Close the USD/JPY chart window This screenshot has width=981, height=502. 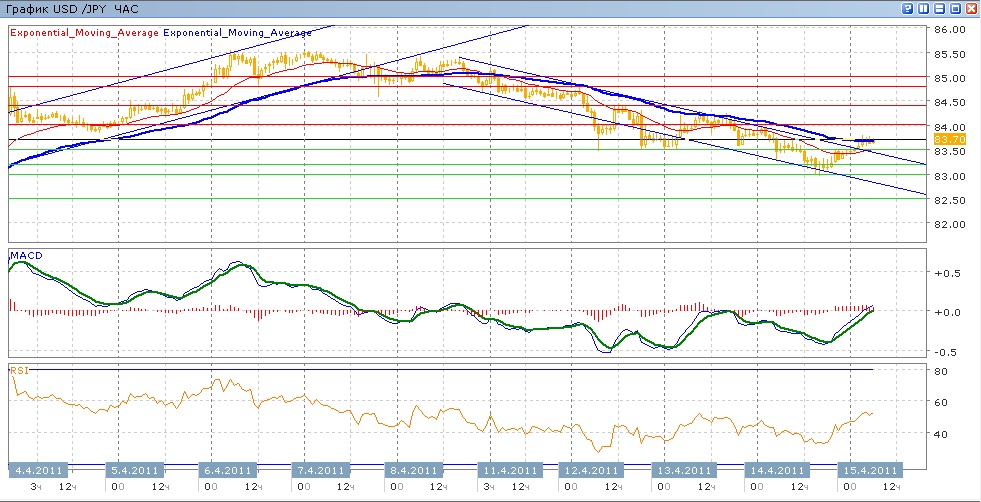[971, 8]
